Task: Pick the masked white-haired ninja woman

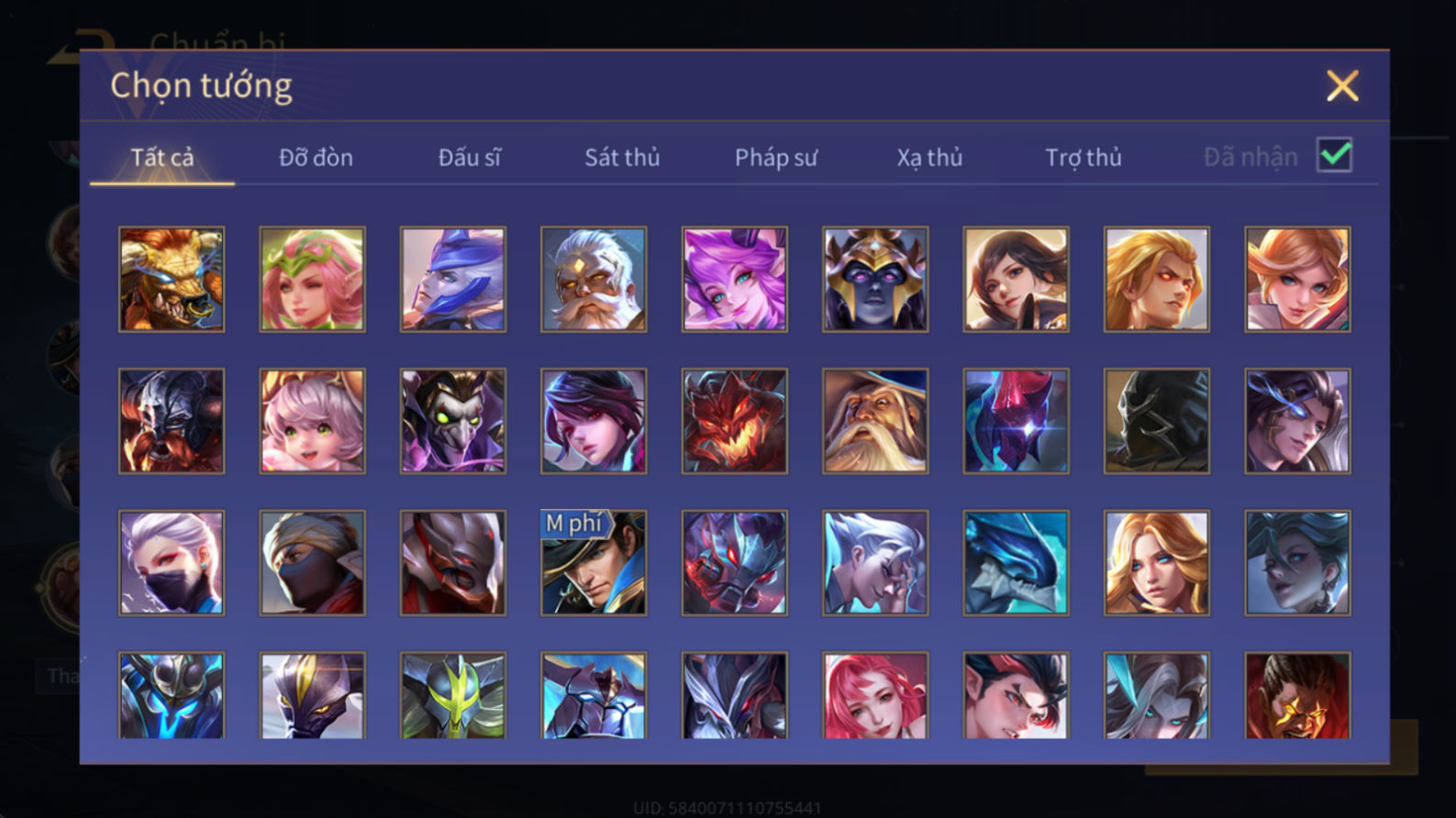Action: click(x=172, y=562)
